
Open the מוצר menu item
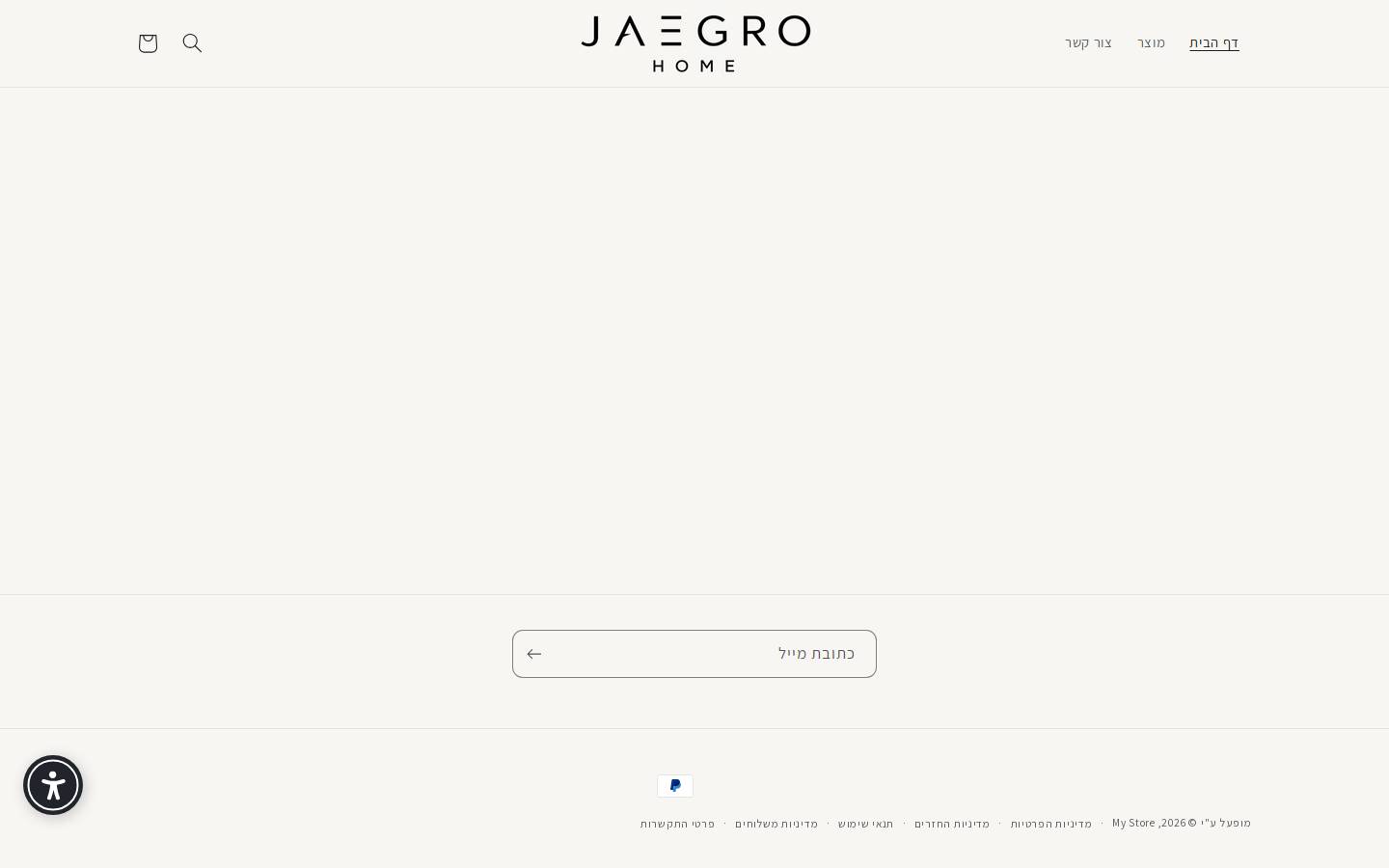pyautogui.click(x=1151, y=43)
